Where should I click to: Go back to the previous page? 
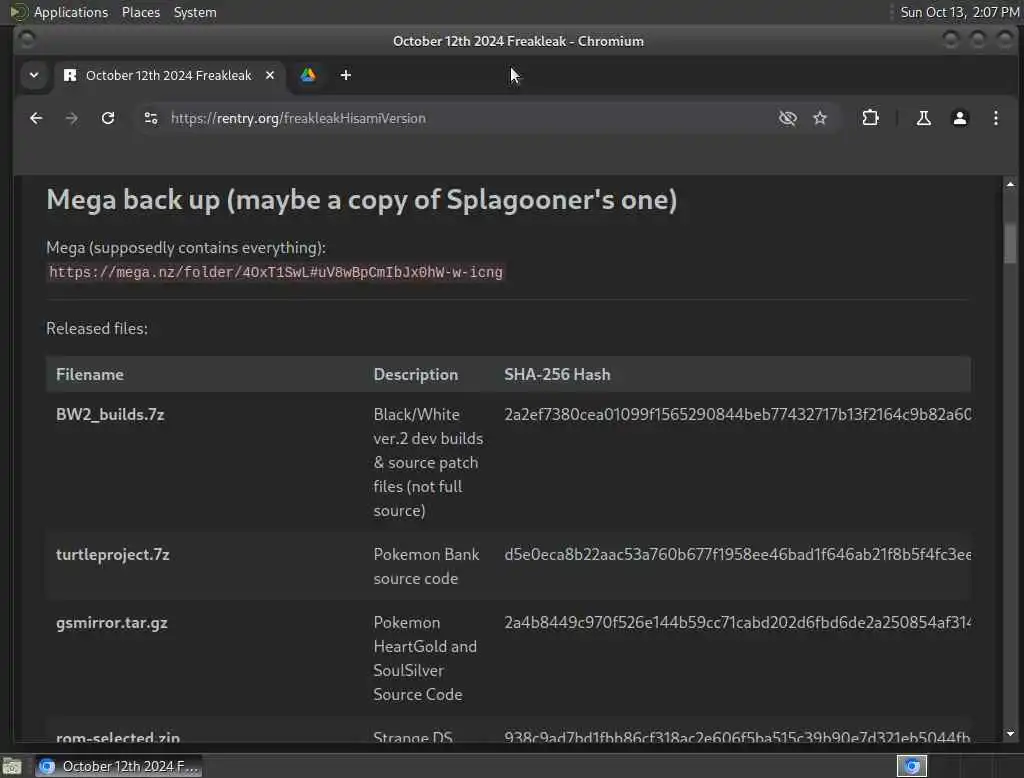[x=36, y=118]
